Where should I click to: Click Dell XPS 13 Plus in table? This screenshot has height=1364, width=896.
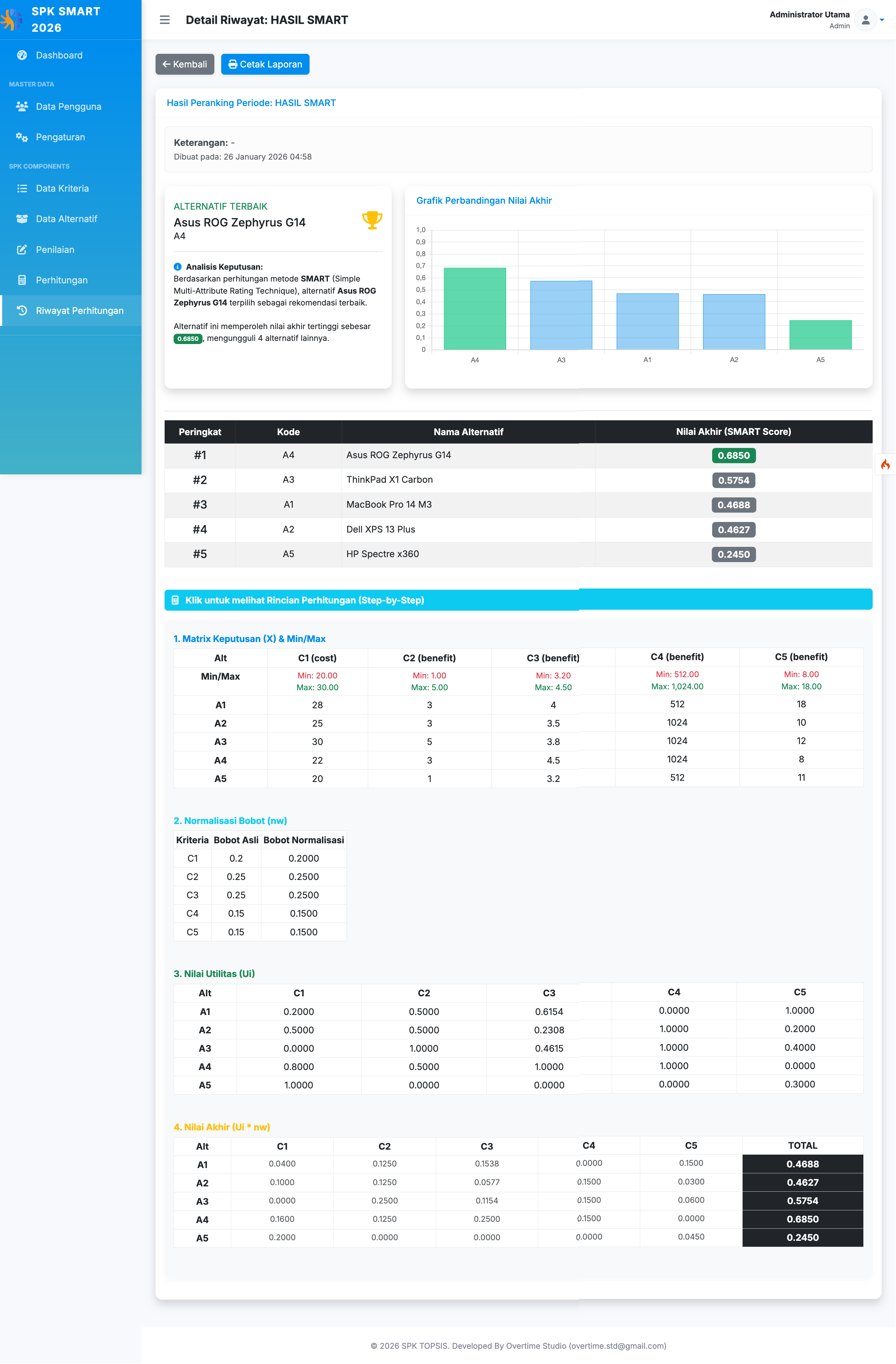coord(380,529)
